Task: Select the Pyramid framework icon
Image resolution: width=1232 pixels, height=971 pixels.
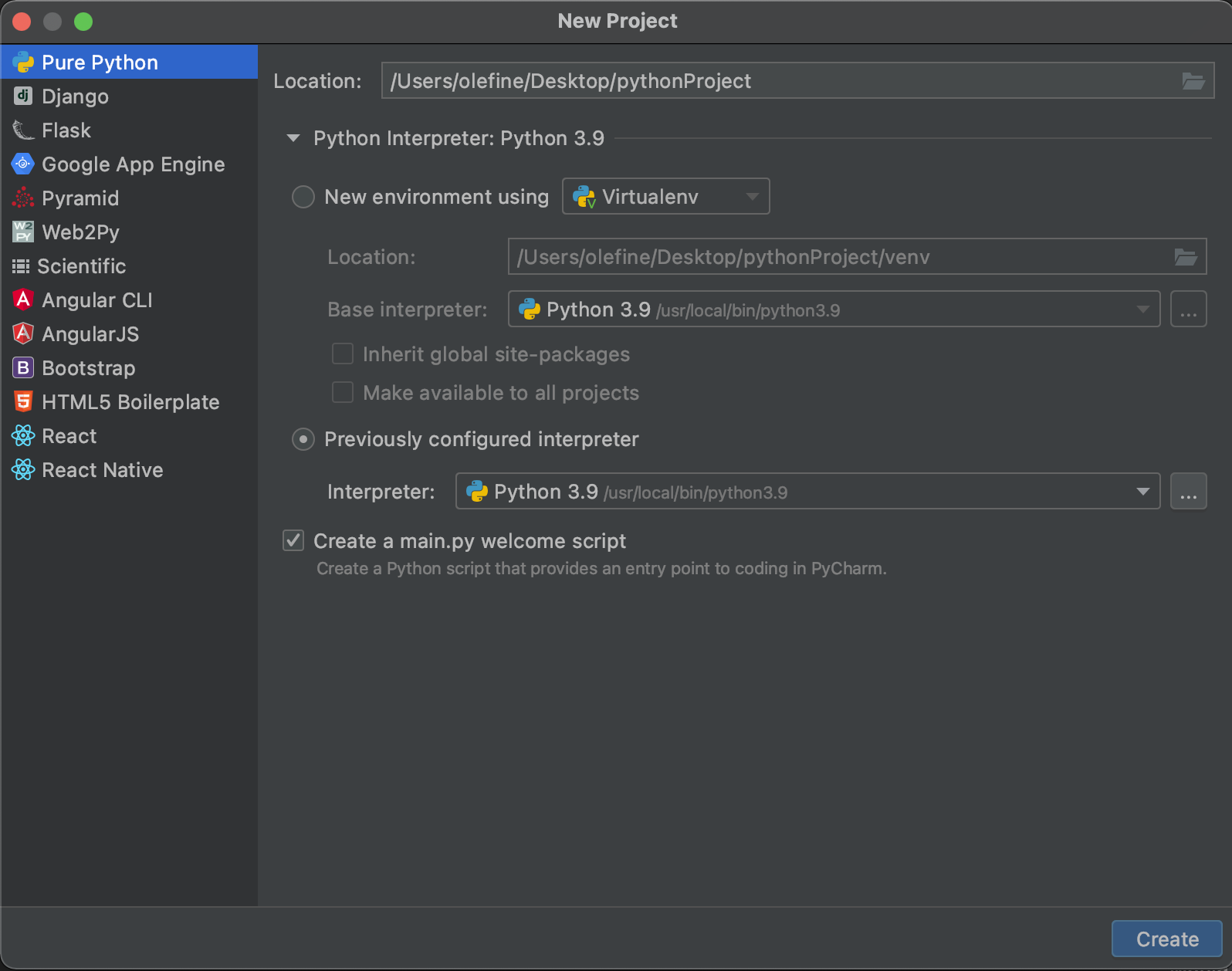Action: (23, 198)
